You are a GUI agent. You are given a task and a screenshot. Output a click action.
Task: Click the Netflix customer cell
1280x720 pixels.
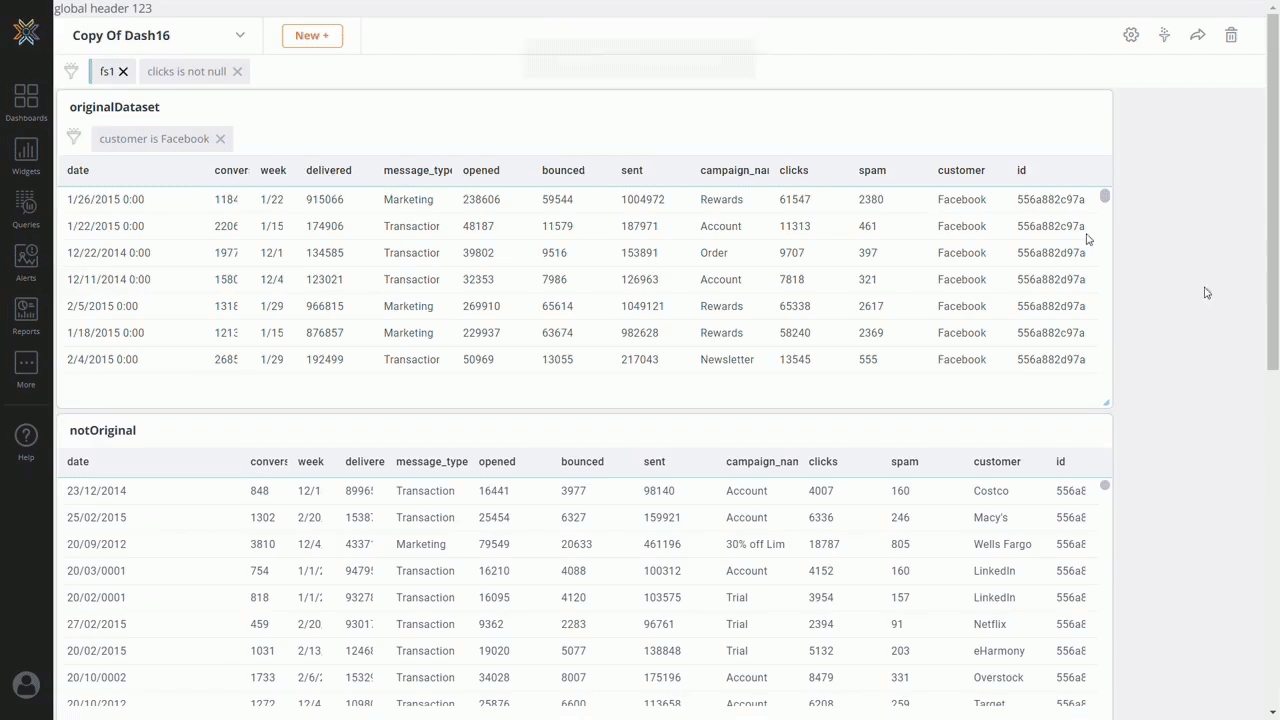coord(990,625)
